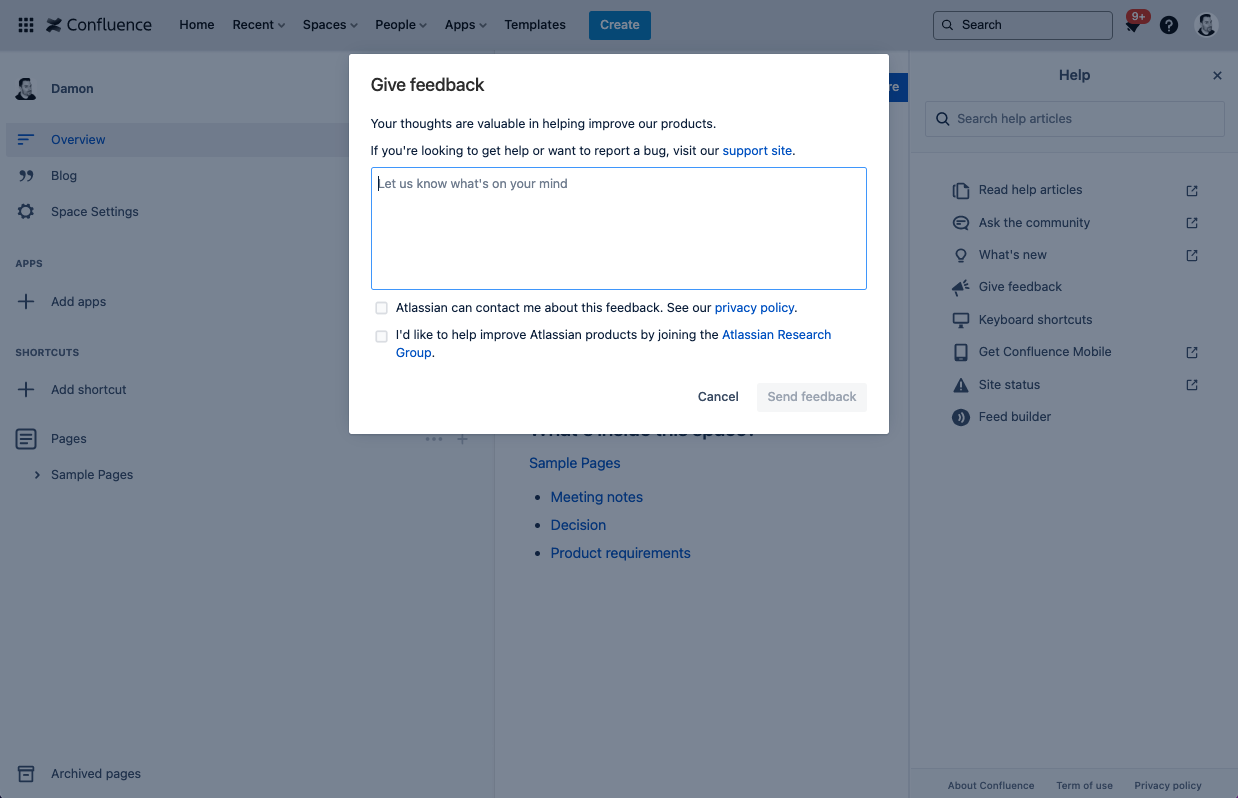Click the Send feedback button
This screenshot has height=798, width=1238.
(812, 397)
